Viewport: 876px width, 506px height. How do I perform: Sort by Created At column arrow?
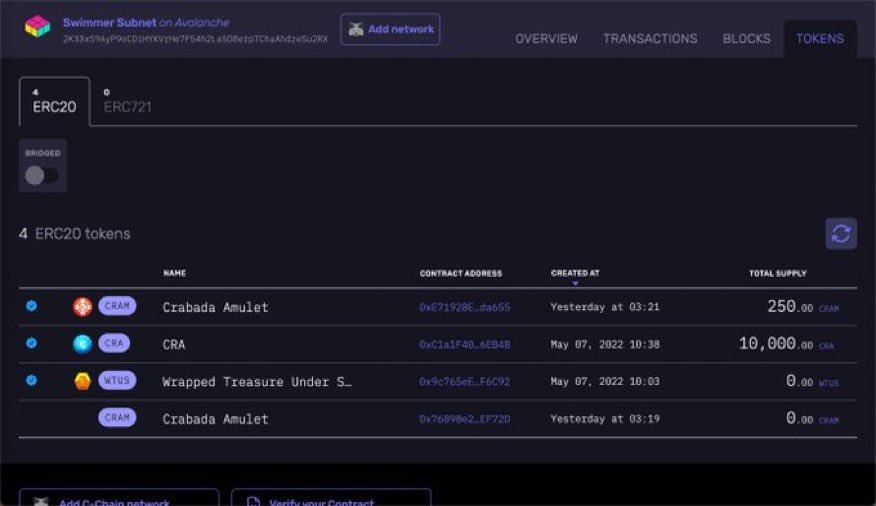tap(575, 284)
